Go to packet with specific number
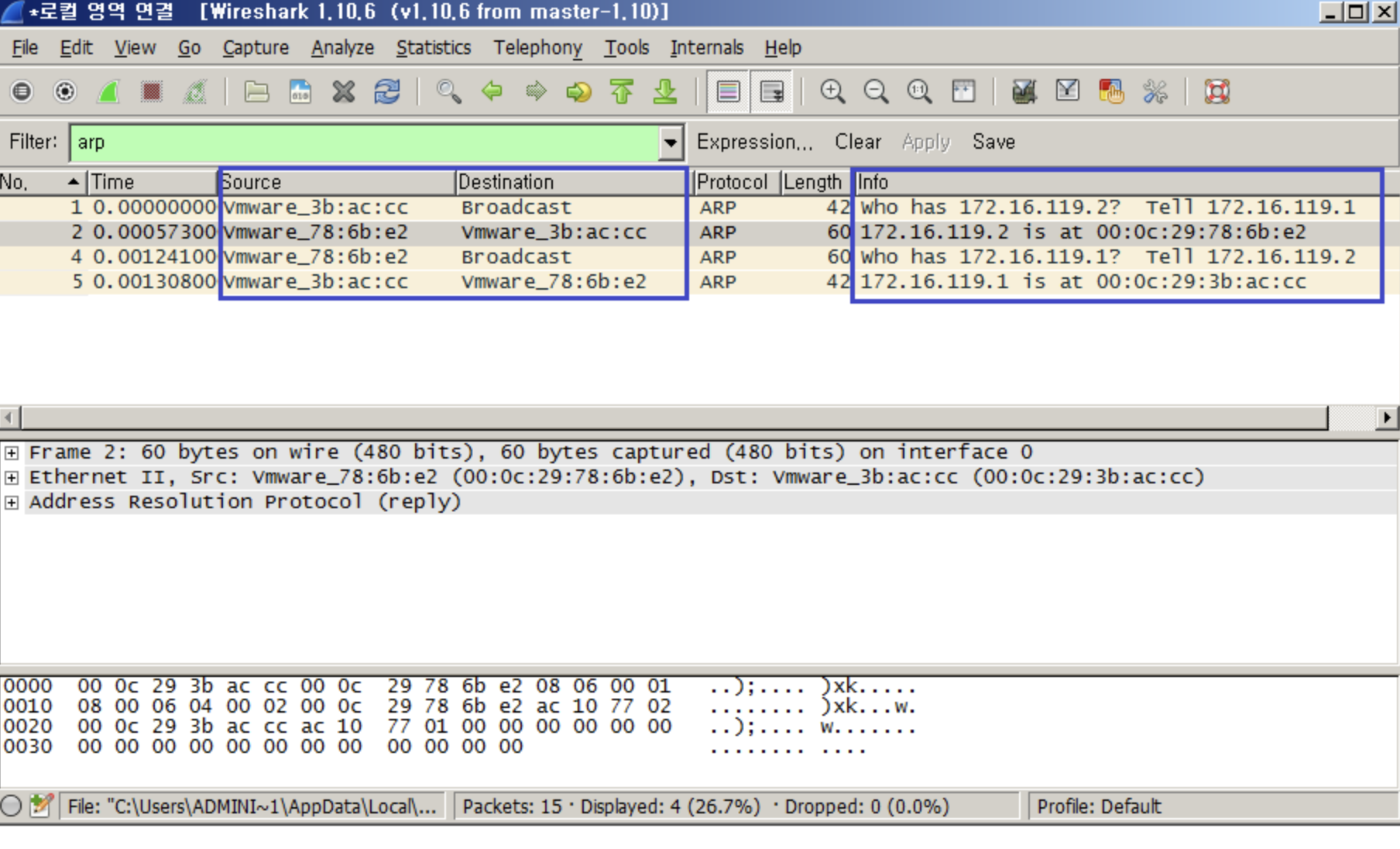1400x849 pixels. tap(578, 91)
